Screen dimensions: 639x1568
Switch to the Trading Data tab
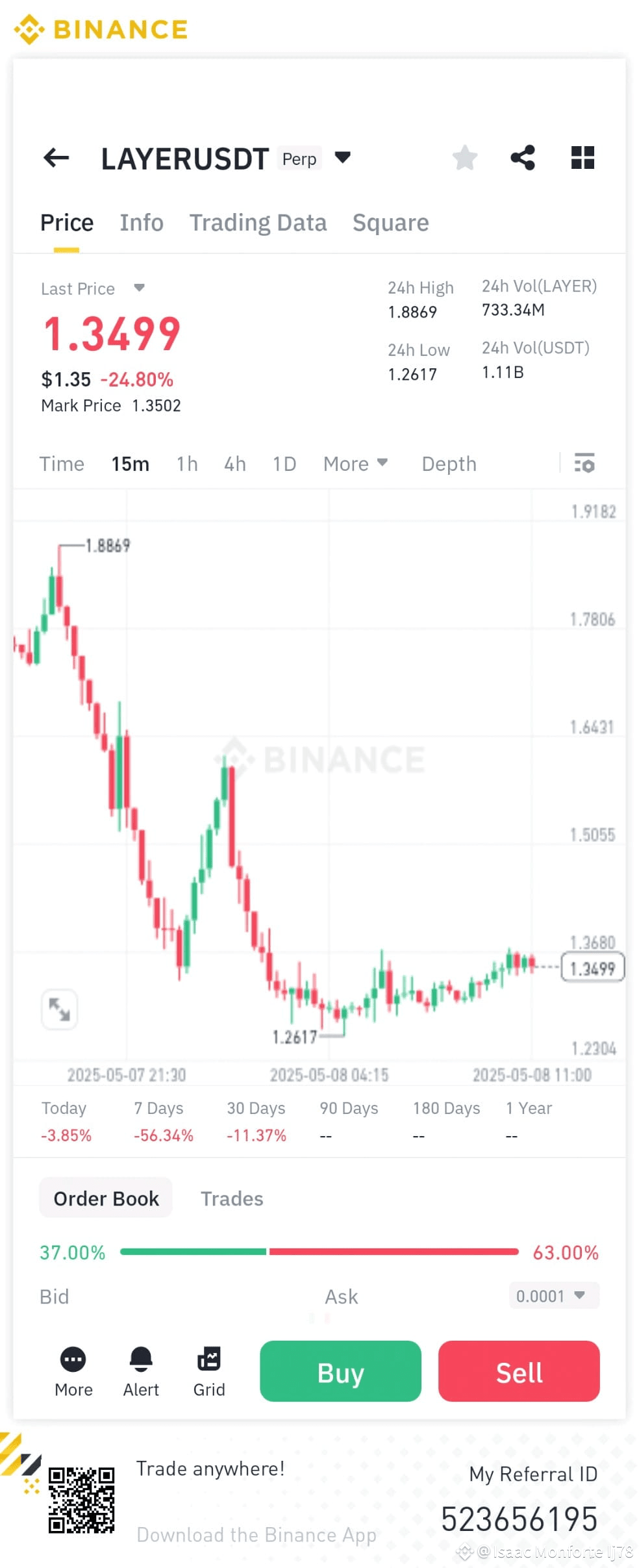[x=258, y=223]
